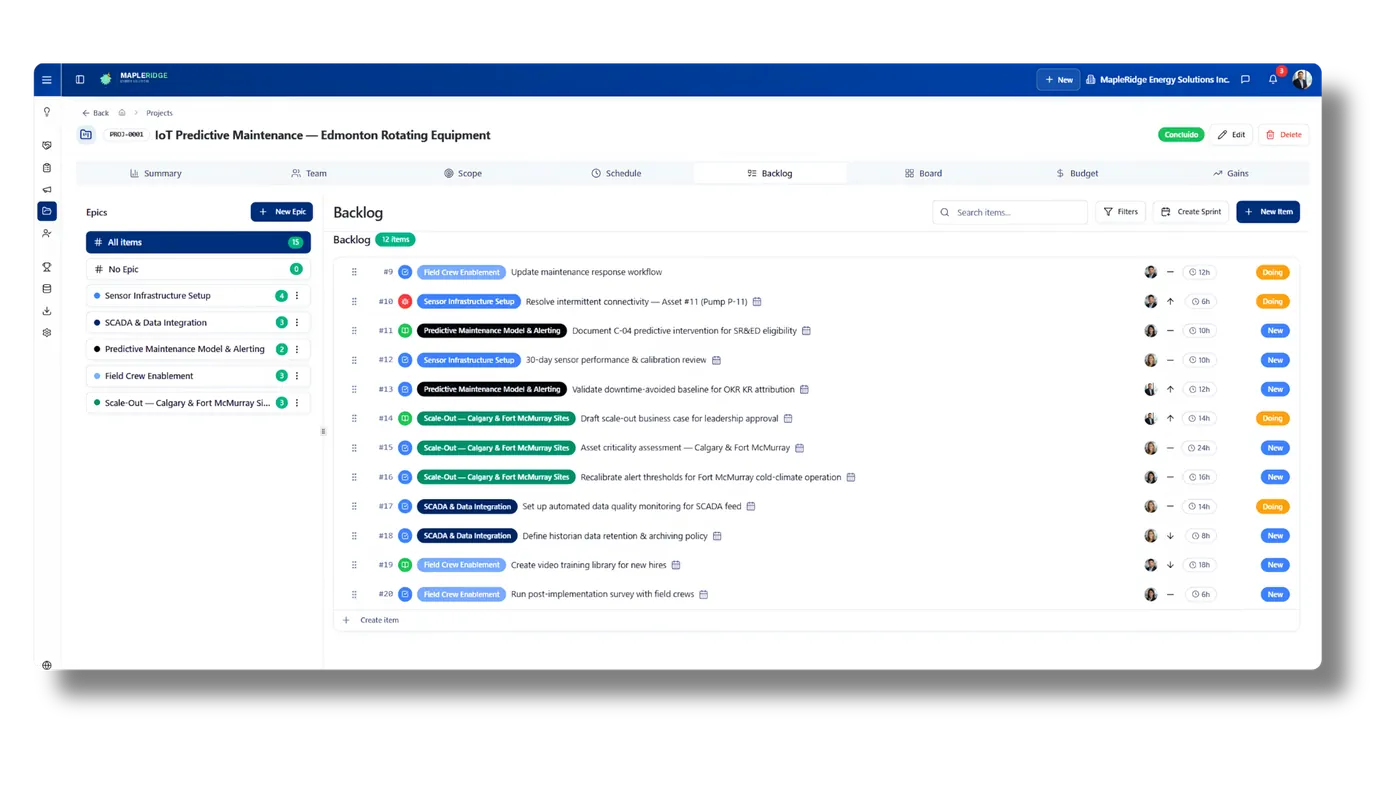Toggle the sidebar panel icon
1400x787 pixels.
point(80,80)
